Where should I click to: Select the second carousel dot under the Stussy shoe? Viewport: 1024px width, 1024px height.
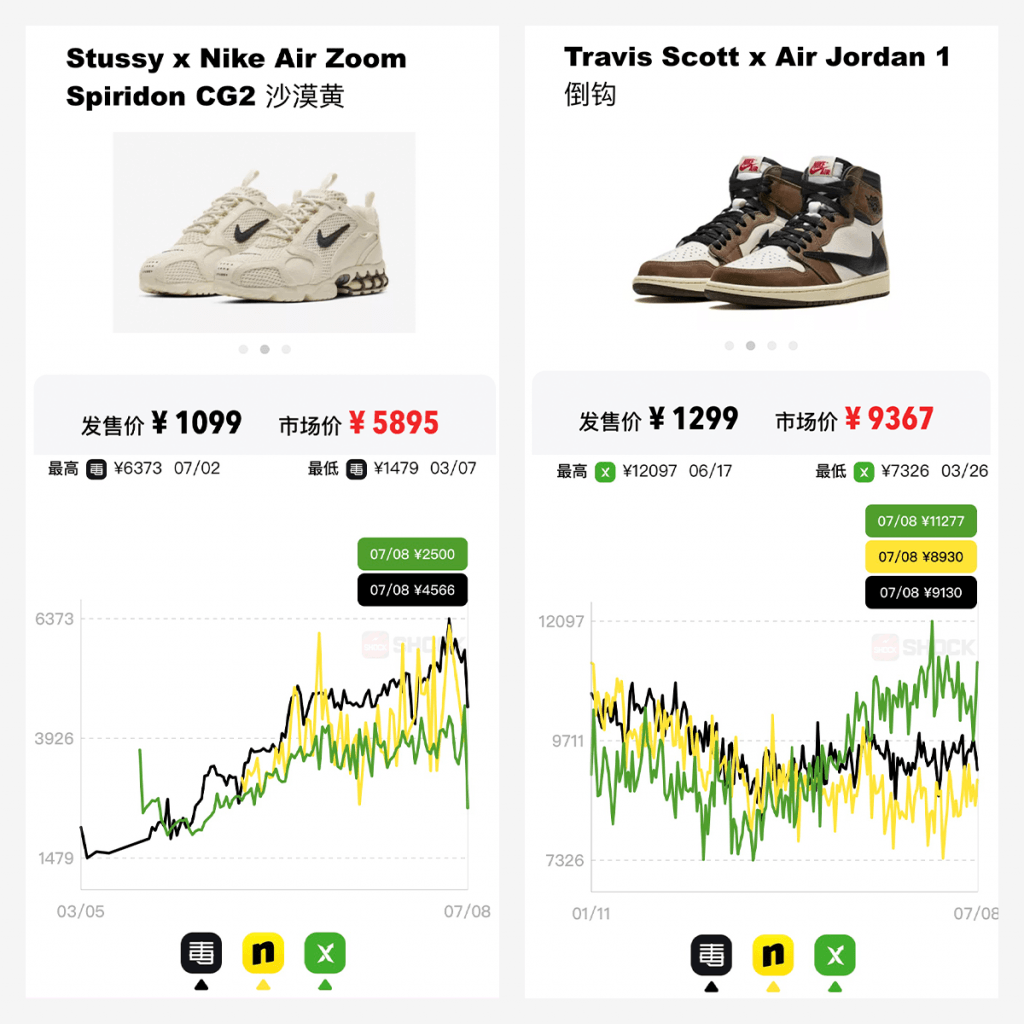[263, 349]
